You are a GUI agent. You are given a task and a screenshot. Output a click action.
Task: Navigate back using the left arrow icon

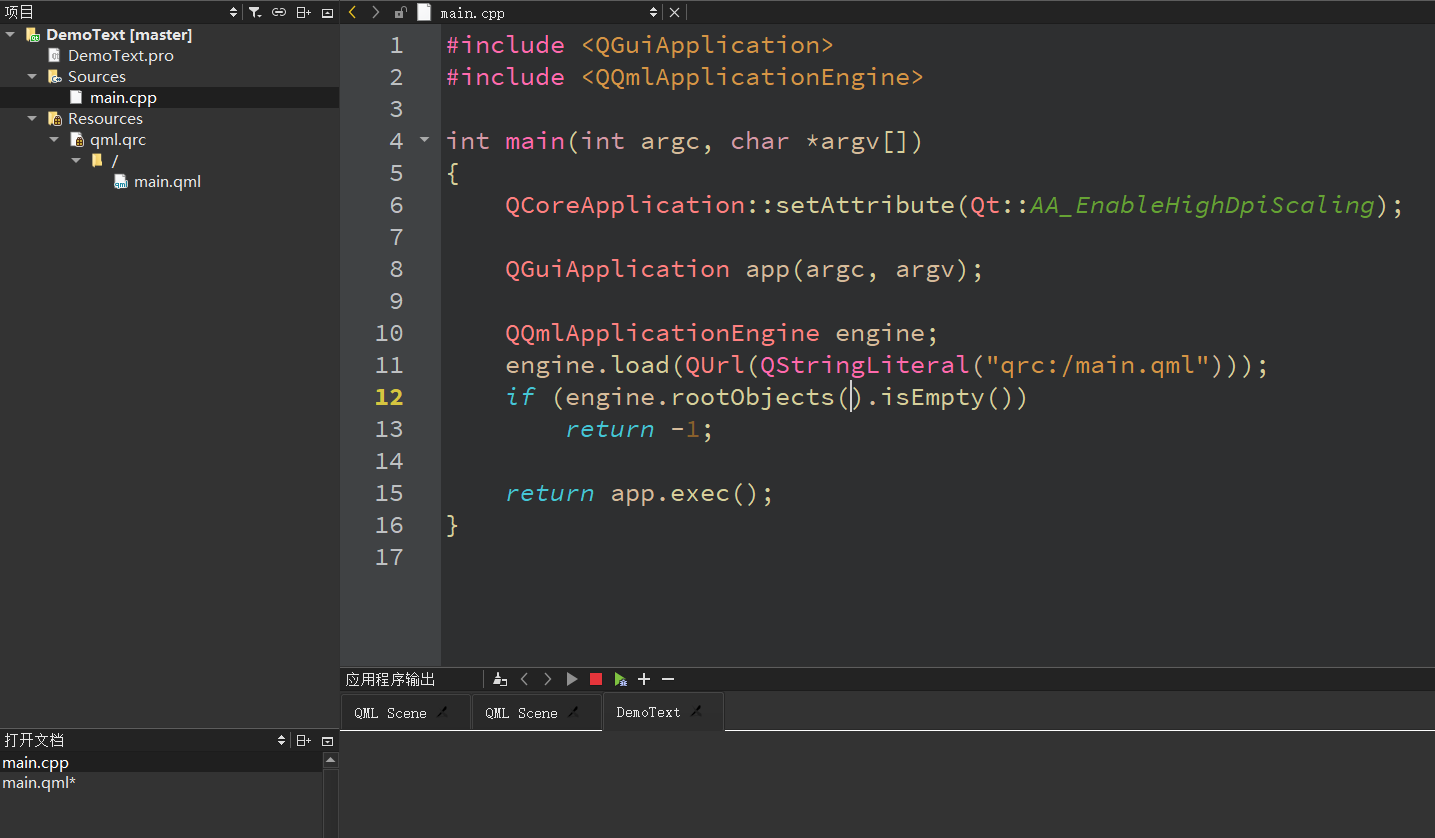tap(351, 12)
